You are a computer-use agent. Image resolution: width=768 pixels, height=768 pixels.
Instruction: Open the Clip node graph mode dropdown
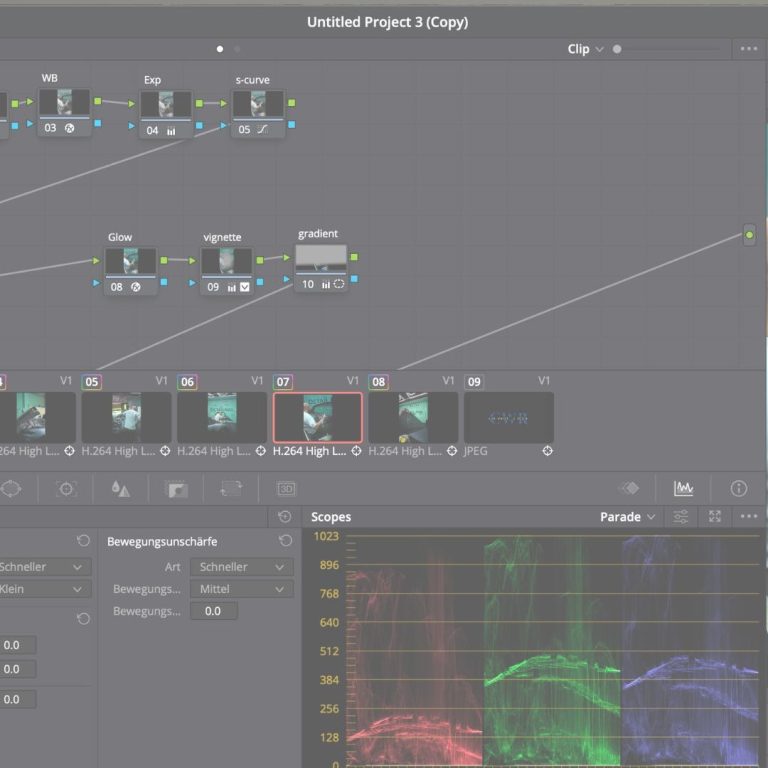click(x=585, y=49)
